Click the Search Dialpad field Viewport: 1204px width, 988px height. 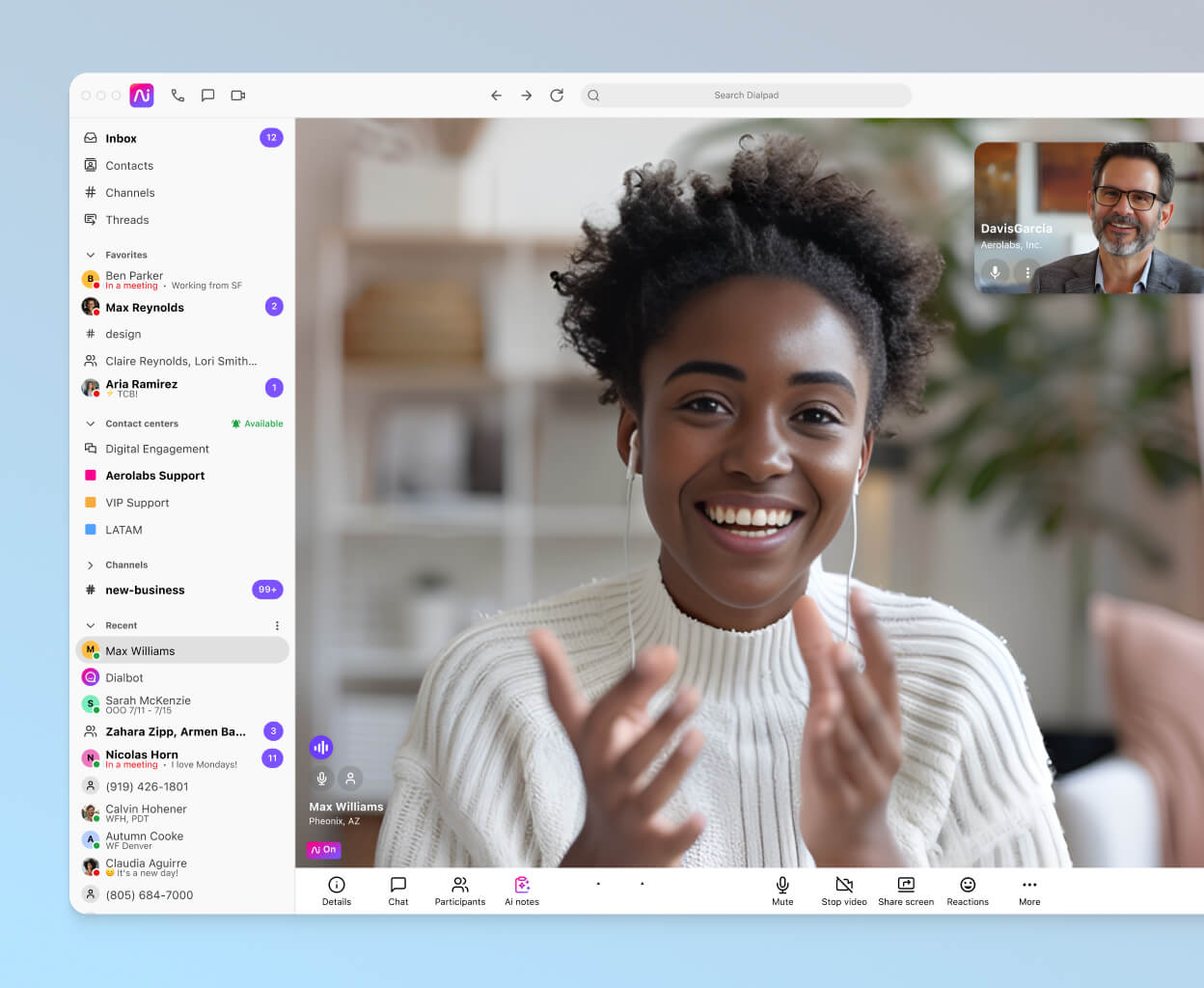pos(747,95)
